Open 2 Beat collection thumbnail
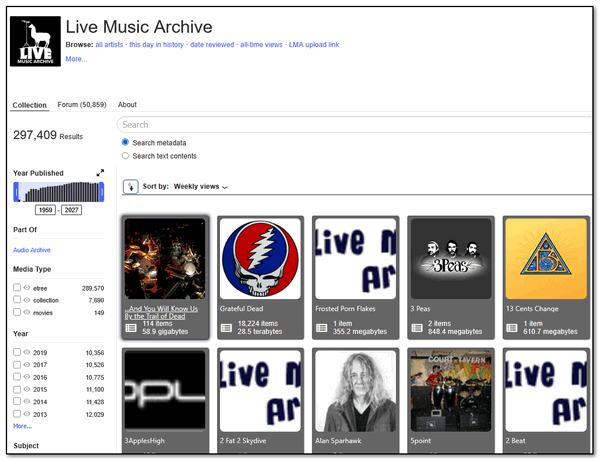600x461 pixels. (x=546, y=391)
